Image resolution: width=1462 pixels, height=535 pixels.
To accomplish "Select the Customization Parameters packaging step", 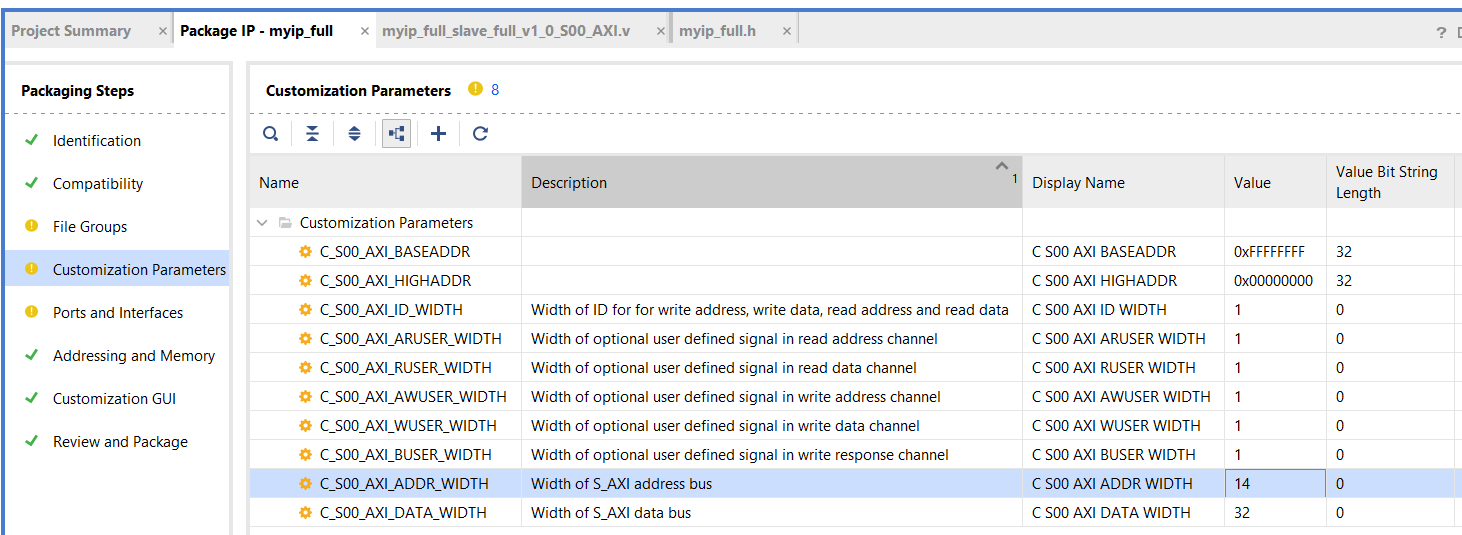I will click(x=139, y=270).
